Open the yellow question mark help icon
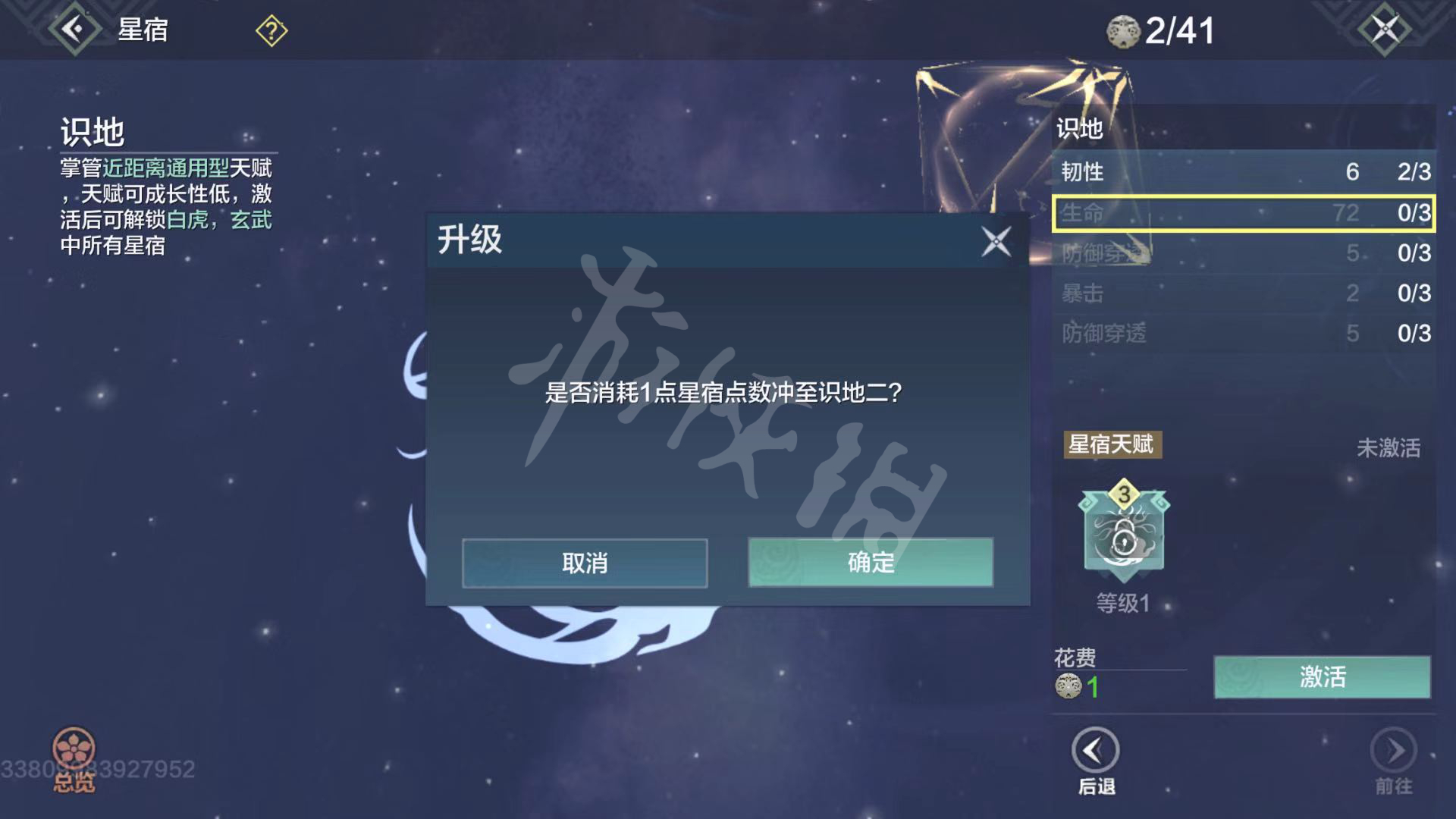 point(271,31)
